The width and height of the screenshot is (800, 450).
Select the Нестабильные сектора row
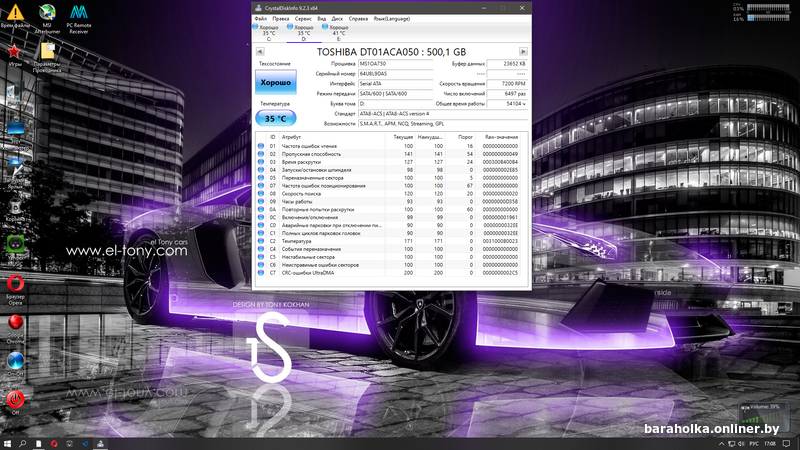pos(391,257)
